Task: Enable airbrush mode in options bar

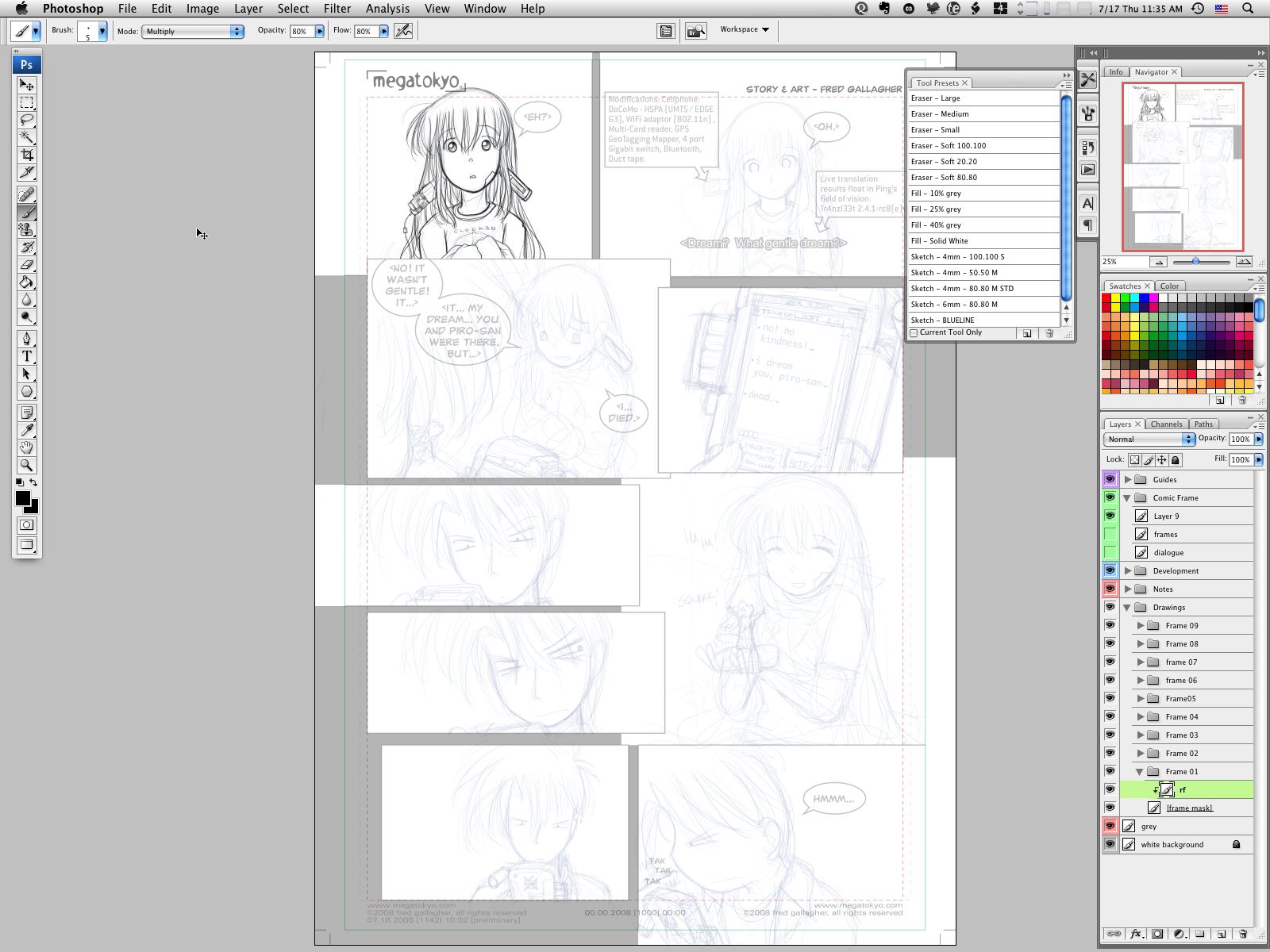Action: coord(403,31)
